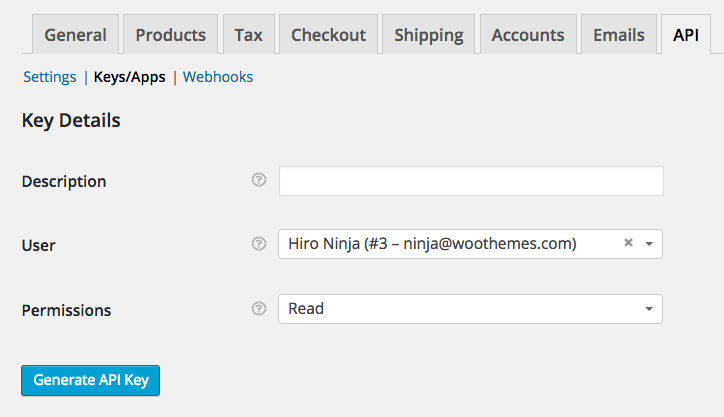Image resolution: width=724 pixels, height=417 pixels.
Task: Click the Permissions help question icon
Action: pos(259,308)
